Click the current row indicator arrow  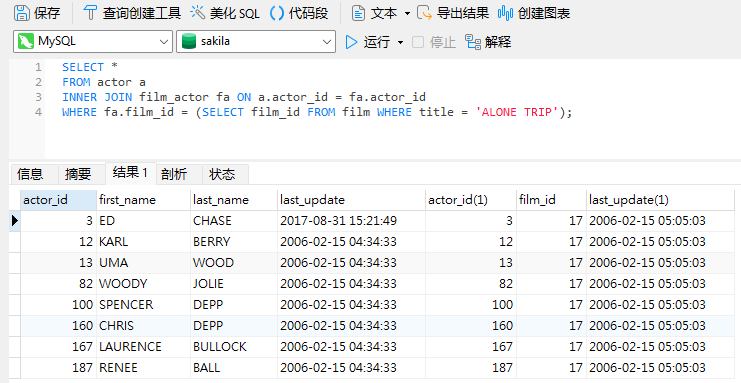pyautogui.click(x=15, y=220)
